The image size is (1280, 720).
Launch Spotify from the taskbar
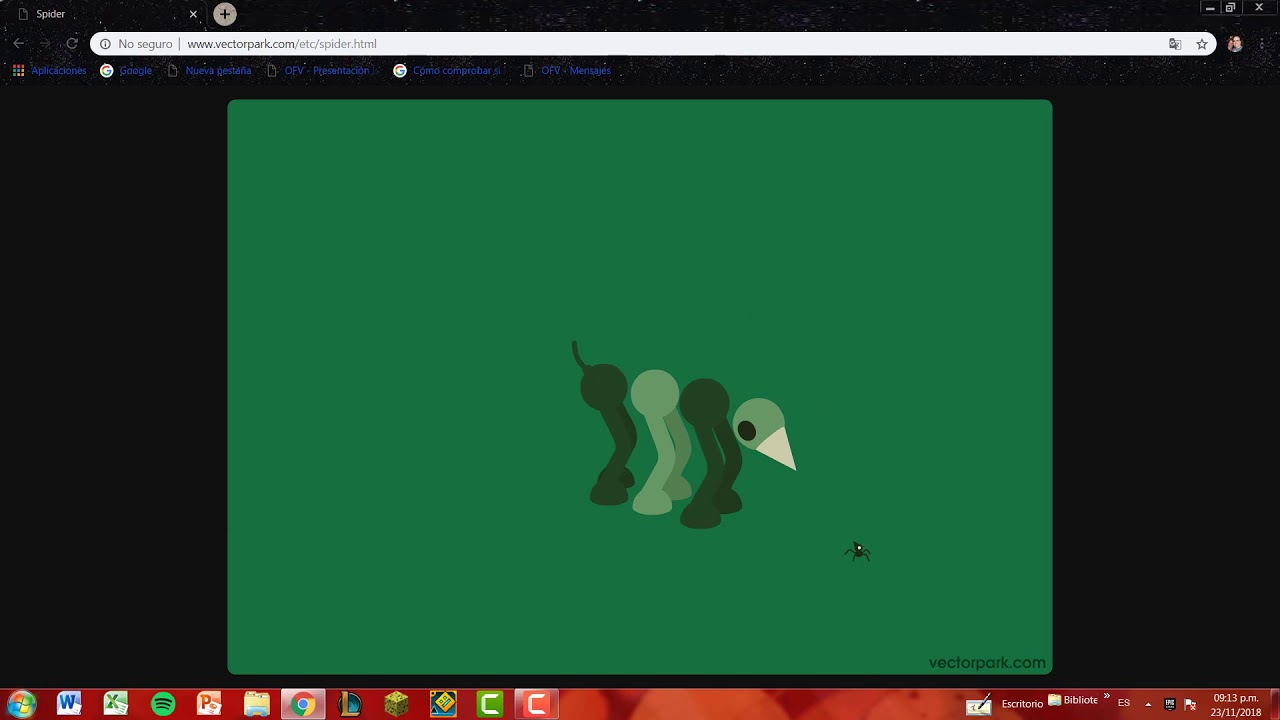(x=163, y=703)
